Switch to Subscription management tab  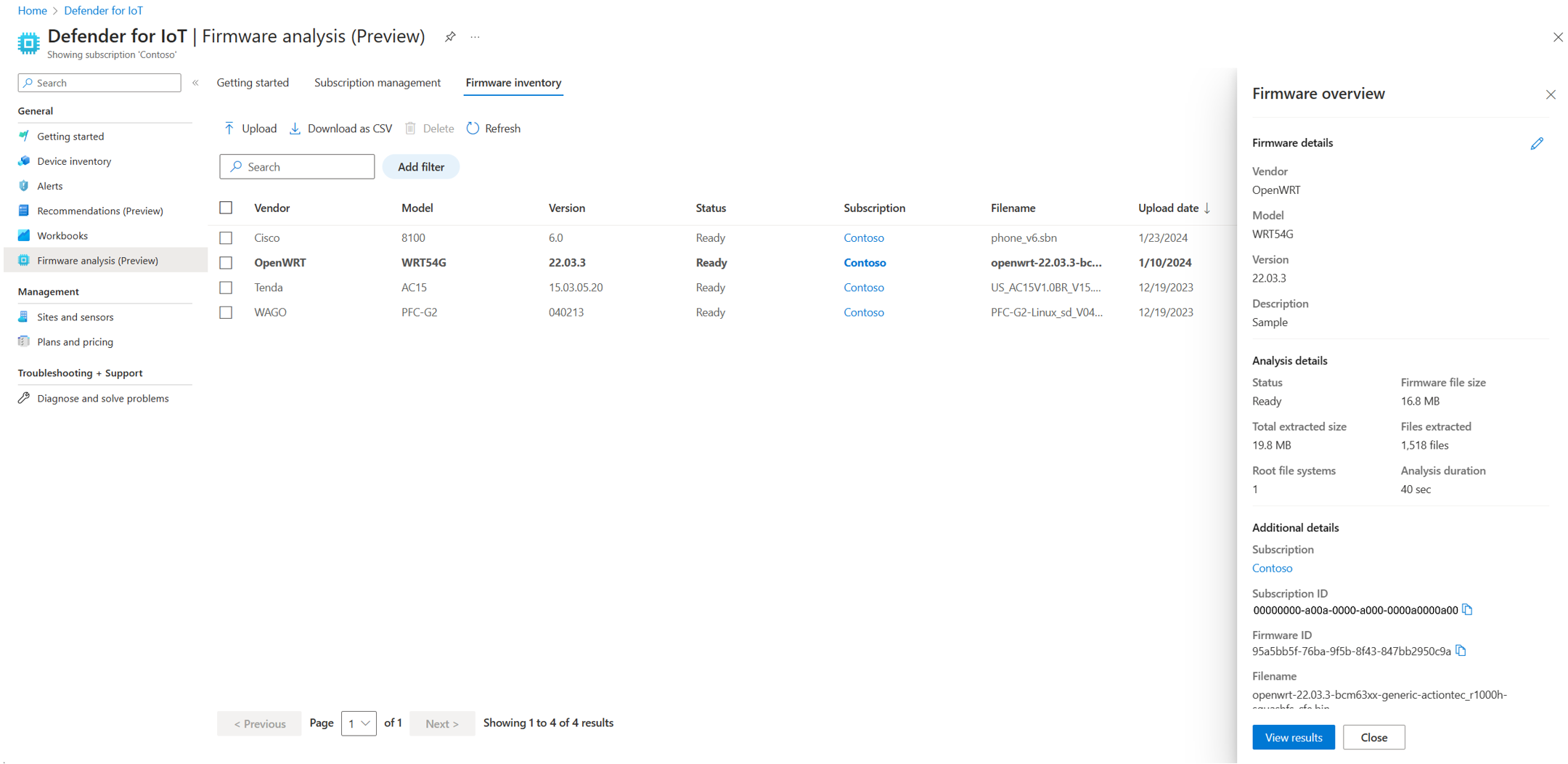[x=377, y=83]
